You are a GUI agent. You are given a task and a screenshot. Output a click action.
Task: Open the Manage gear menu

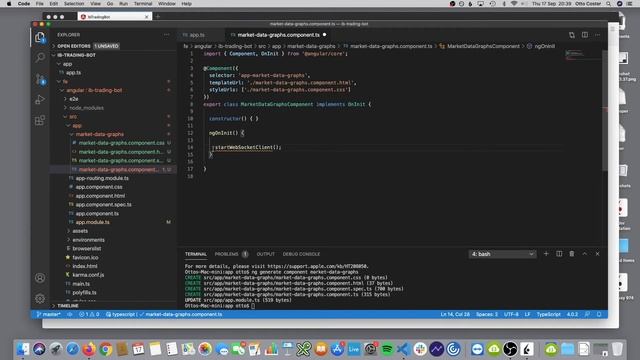click(40, 298)
